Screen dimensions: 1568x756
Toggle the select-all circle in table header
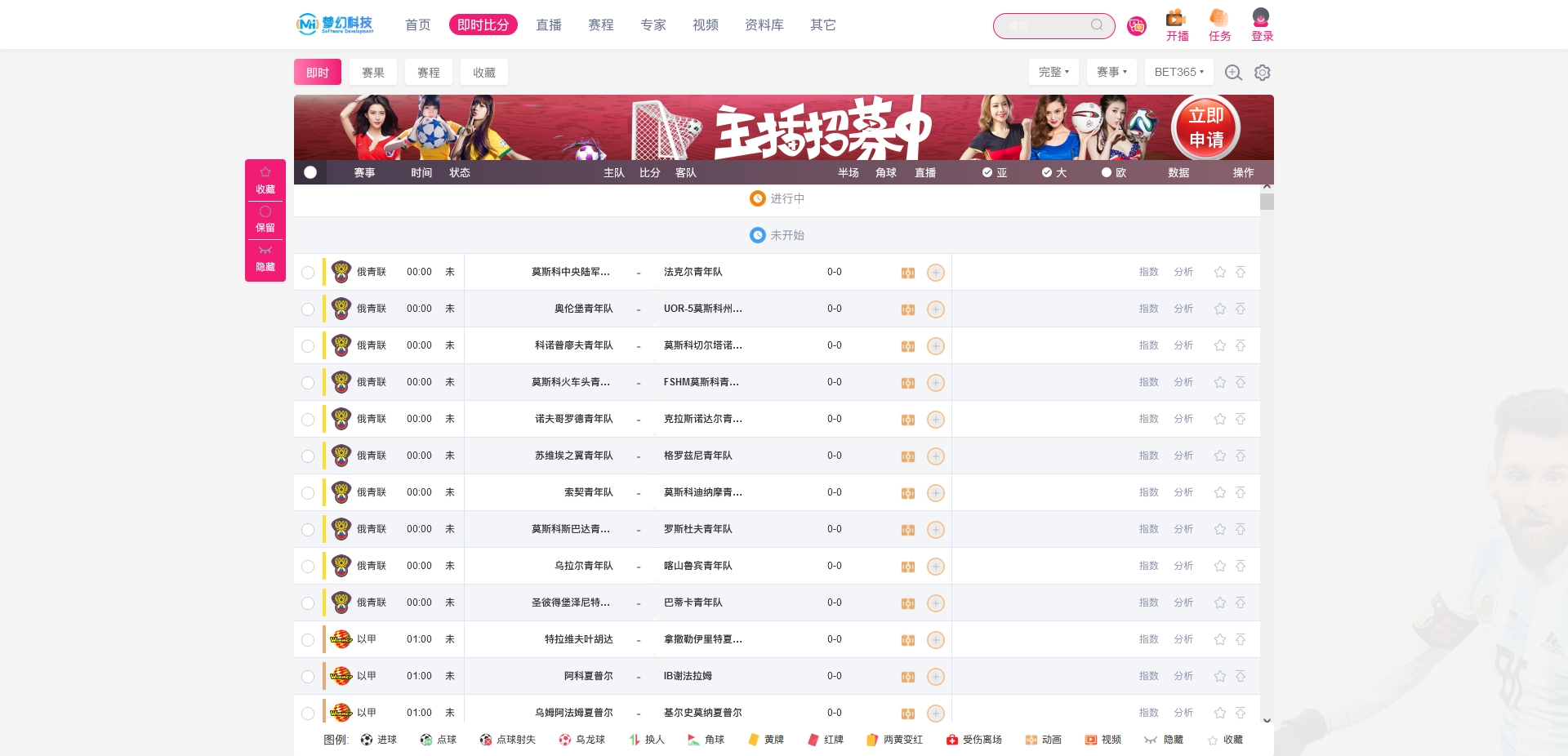coord(310,172)
